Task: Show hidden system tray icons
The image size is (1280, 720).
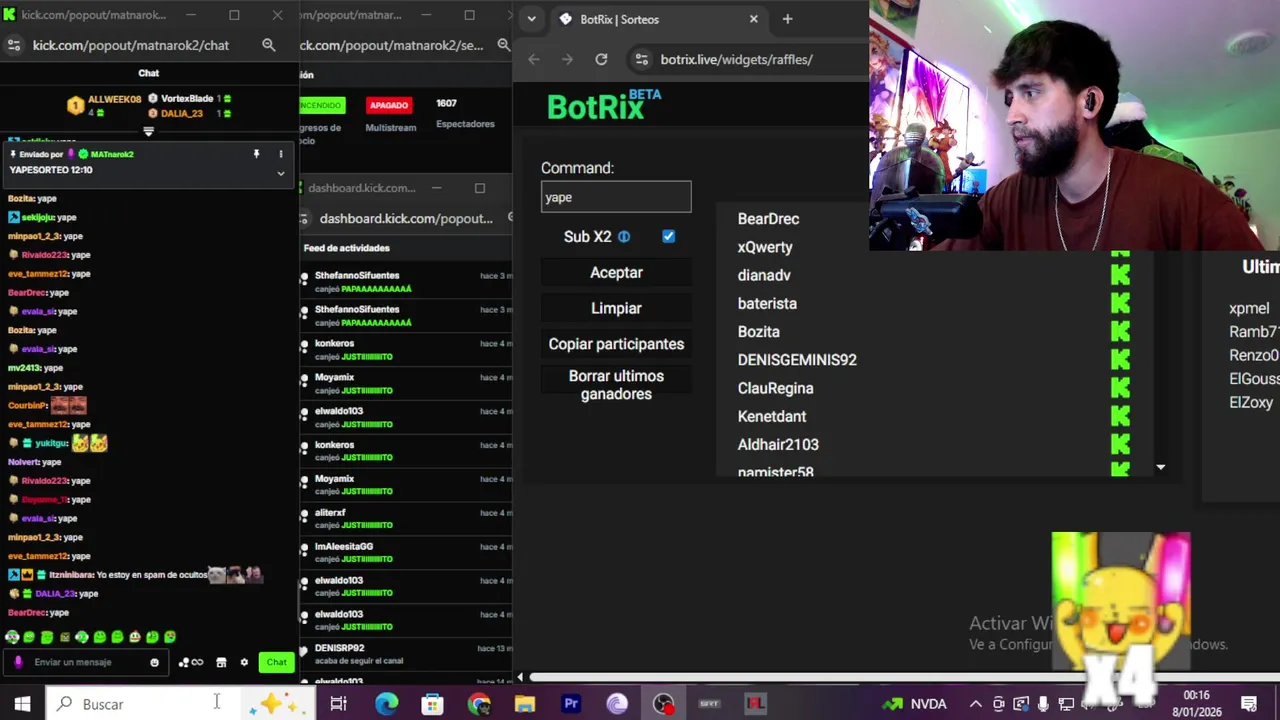Action: (975, 704)
